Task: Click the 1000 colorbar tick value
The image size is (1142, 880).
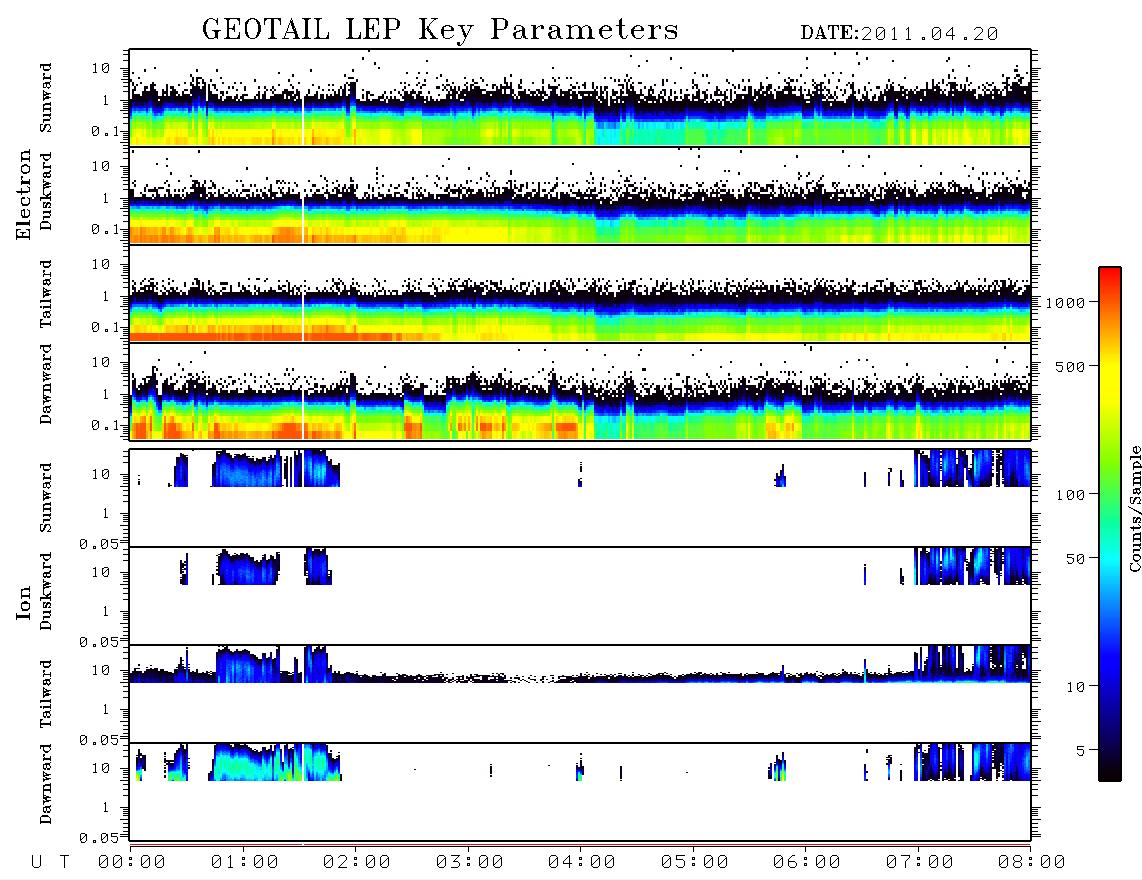Action: click(1065, 303)
